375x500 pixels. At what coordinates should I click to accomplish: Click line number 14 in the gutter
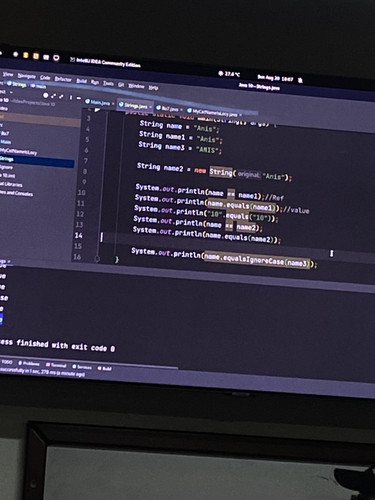78,235
